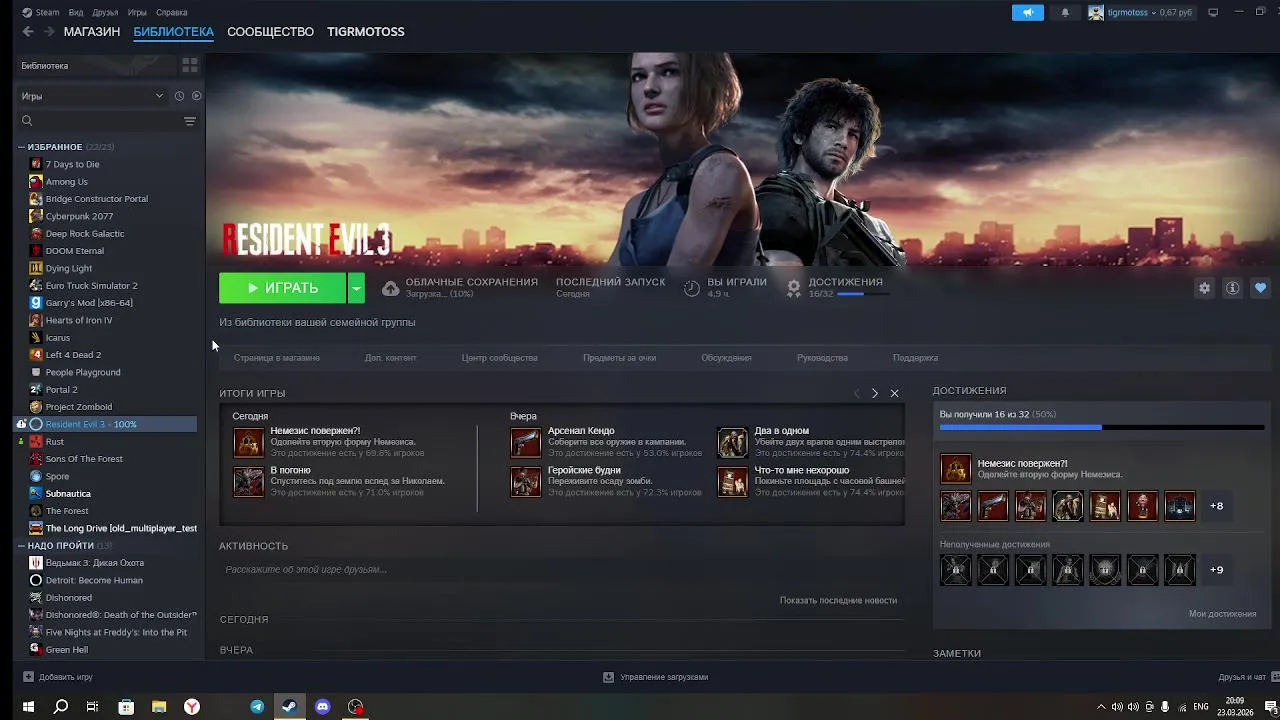The width and height of the screenshot is (1280, 720).
Task: Open the Vid (View) menu
Action: (76, 13)
